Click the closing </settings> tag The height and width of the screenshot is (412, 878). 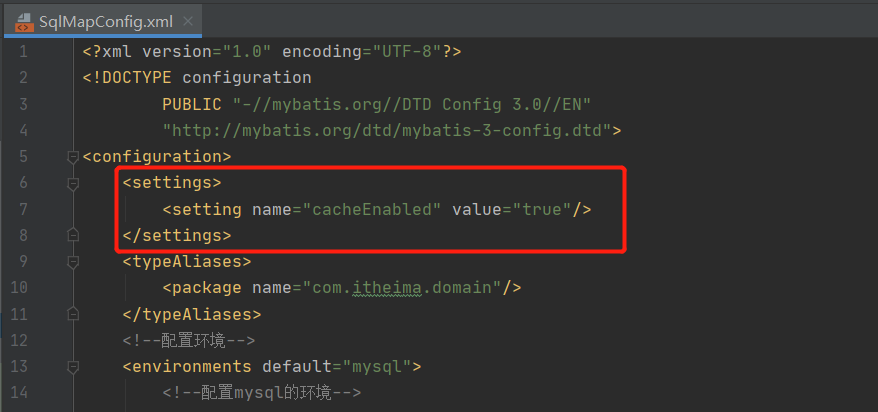[x=177, y=236]
